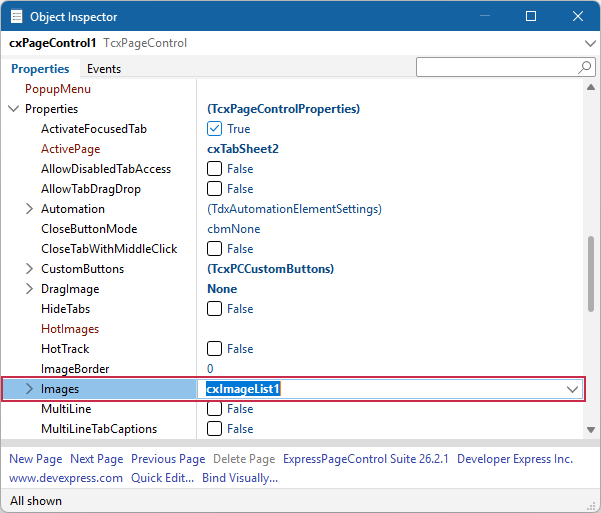Viewport: 601px width, 513px height.
Task: Click the vertical scrollbar thumb
Action: click(x=591, y=274)
